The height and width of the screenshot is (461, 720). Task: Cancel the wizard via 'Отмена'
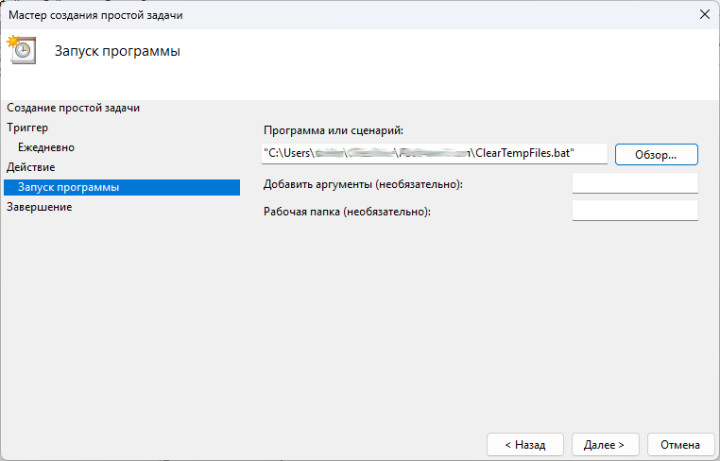pyautogui.click(x=680, y=443)
